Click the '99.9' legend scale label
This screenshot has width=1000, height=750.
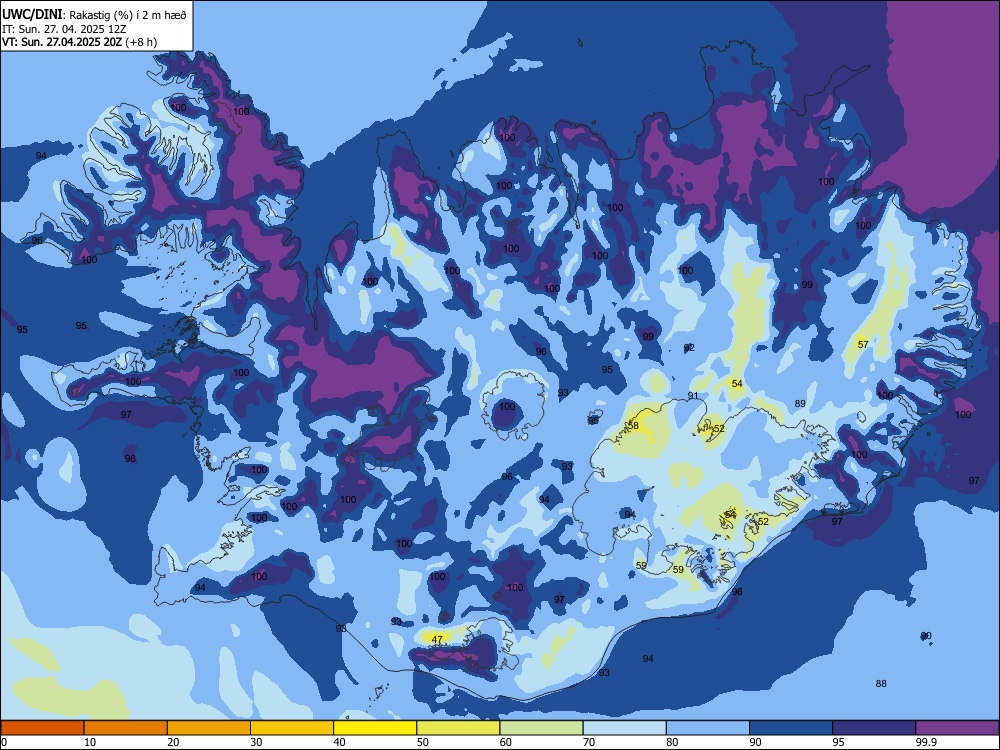coord(926,742)
